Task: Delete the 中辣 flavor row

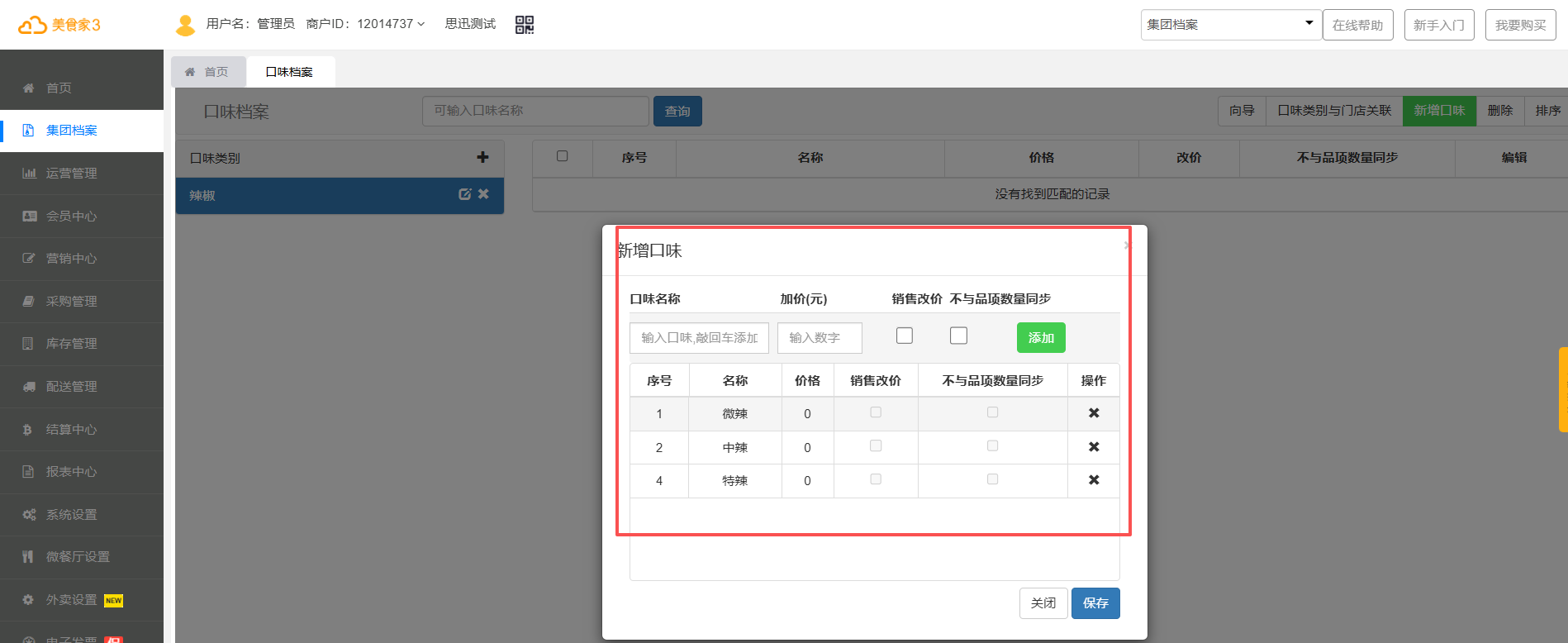Action: click(x=1093, y=447)
